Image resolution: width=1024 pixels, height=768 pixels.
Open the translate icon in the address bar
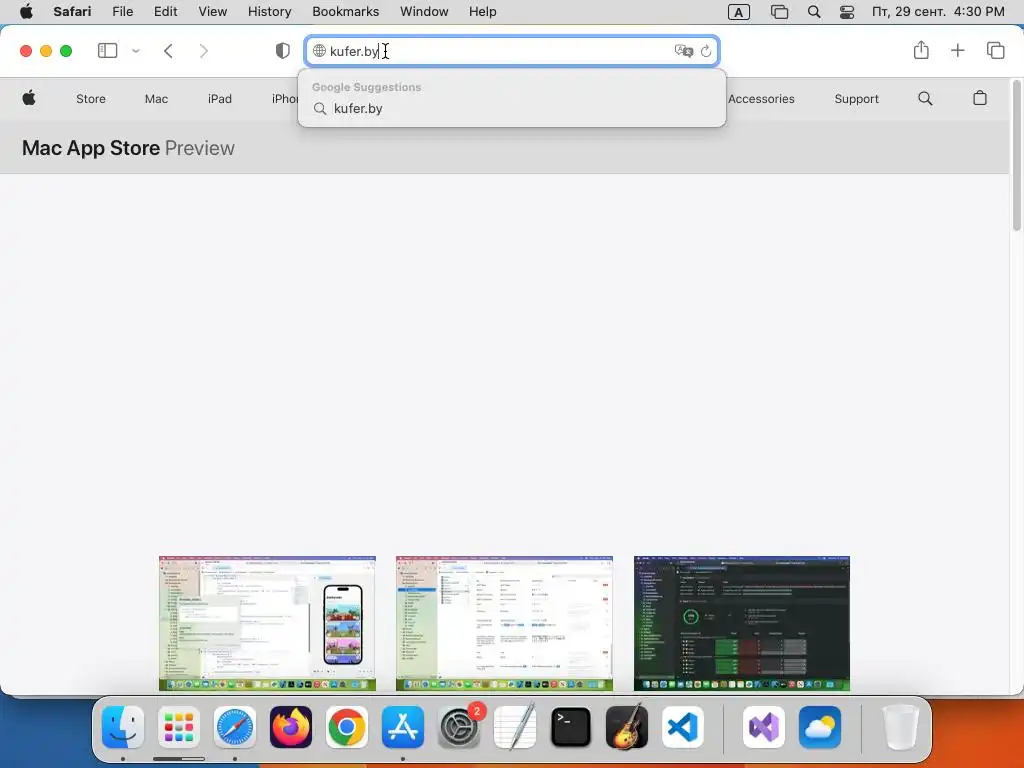[x=683, y=51]
